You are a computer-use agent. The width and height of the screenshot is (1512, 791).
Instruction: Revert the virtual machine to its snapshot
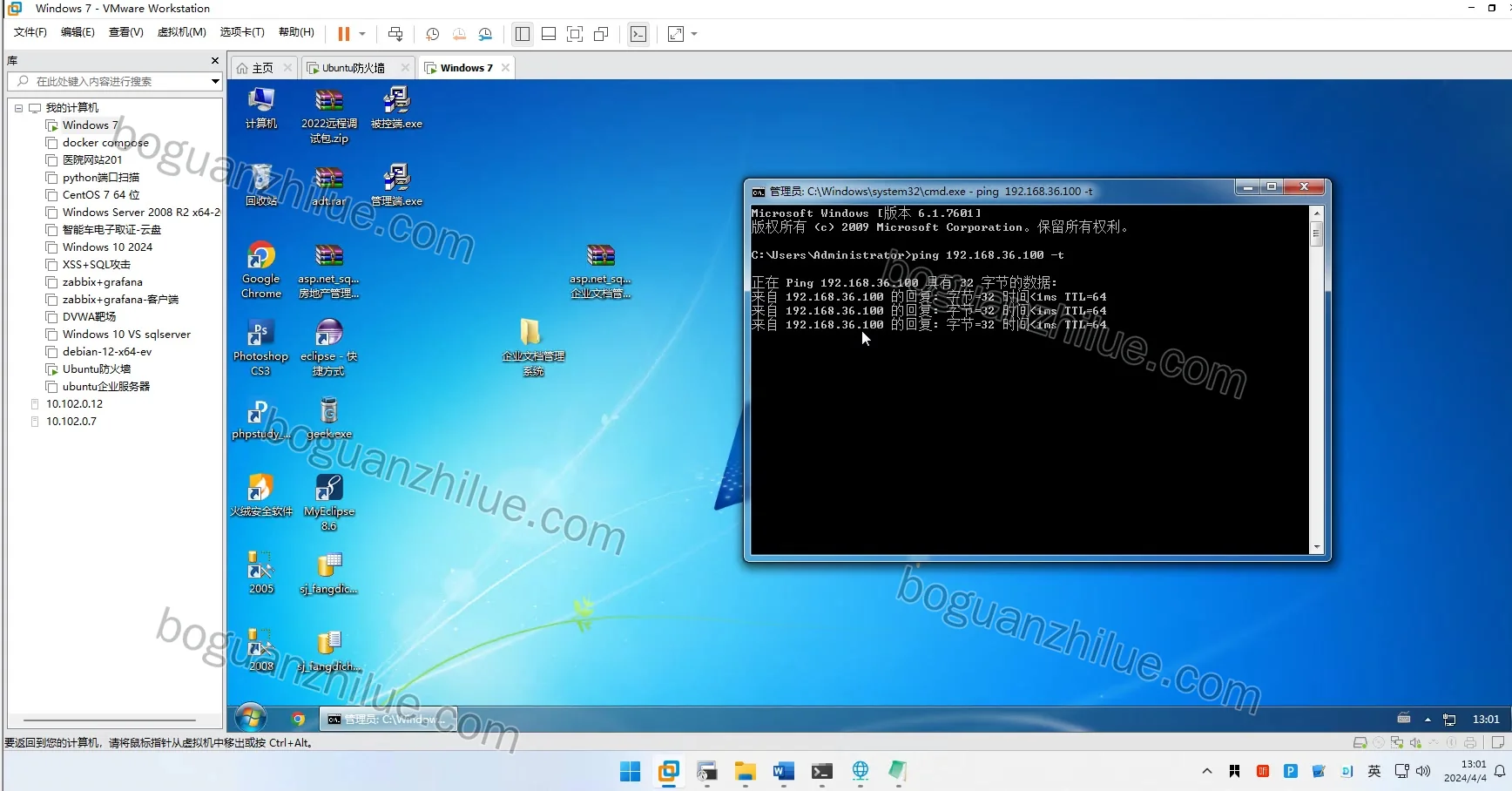coord(459,34)
